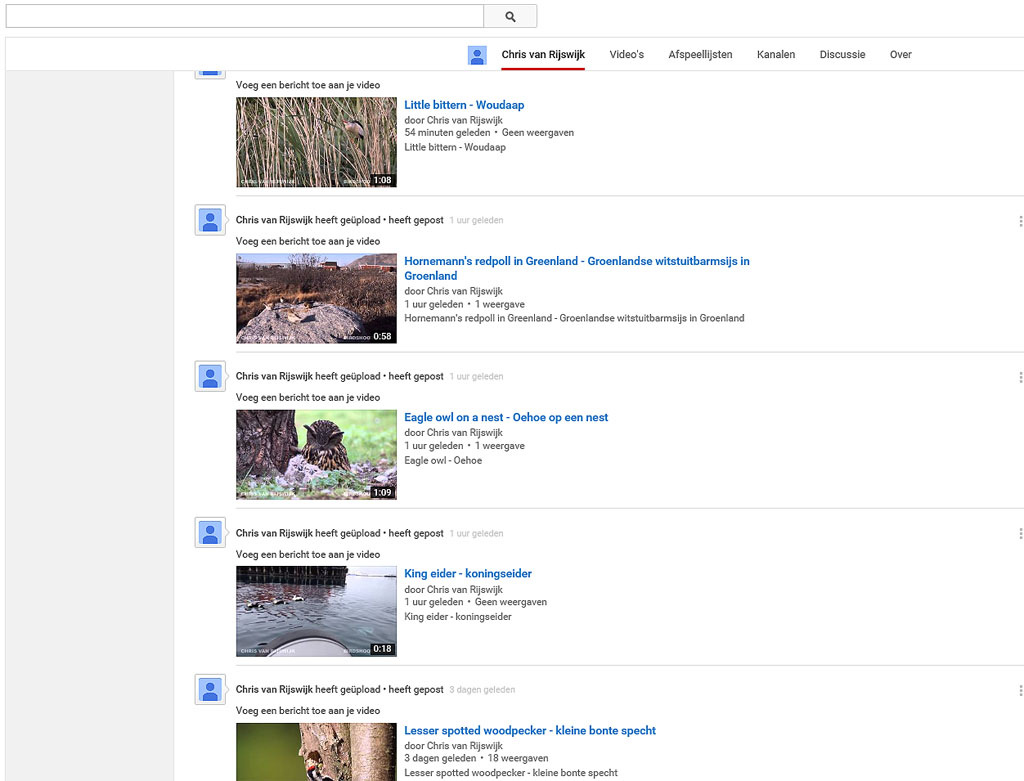
Task: Click 'Chris van Rijswijk heeft geüpload' in Eagle owl post
Action: [x=308, y=376]
